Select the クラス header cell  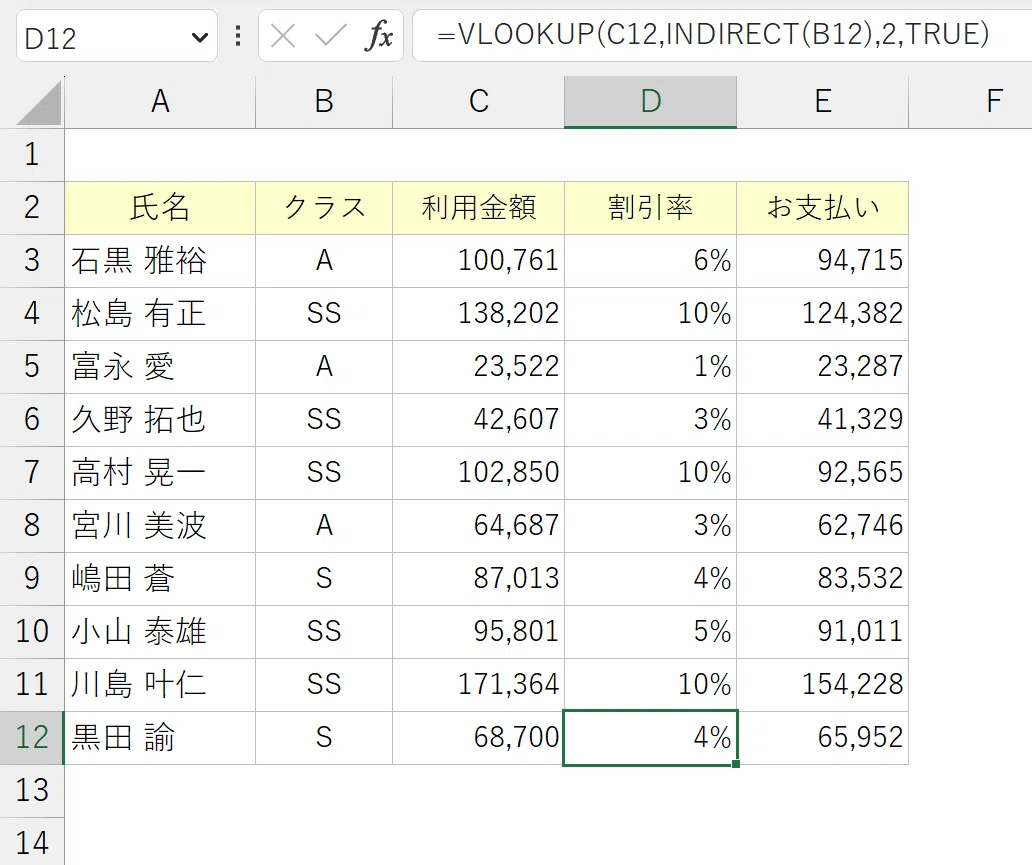click(324, 207)
